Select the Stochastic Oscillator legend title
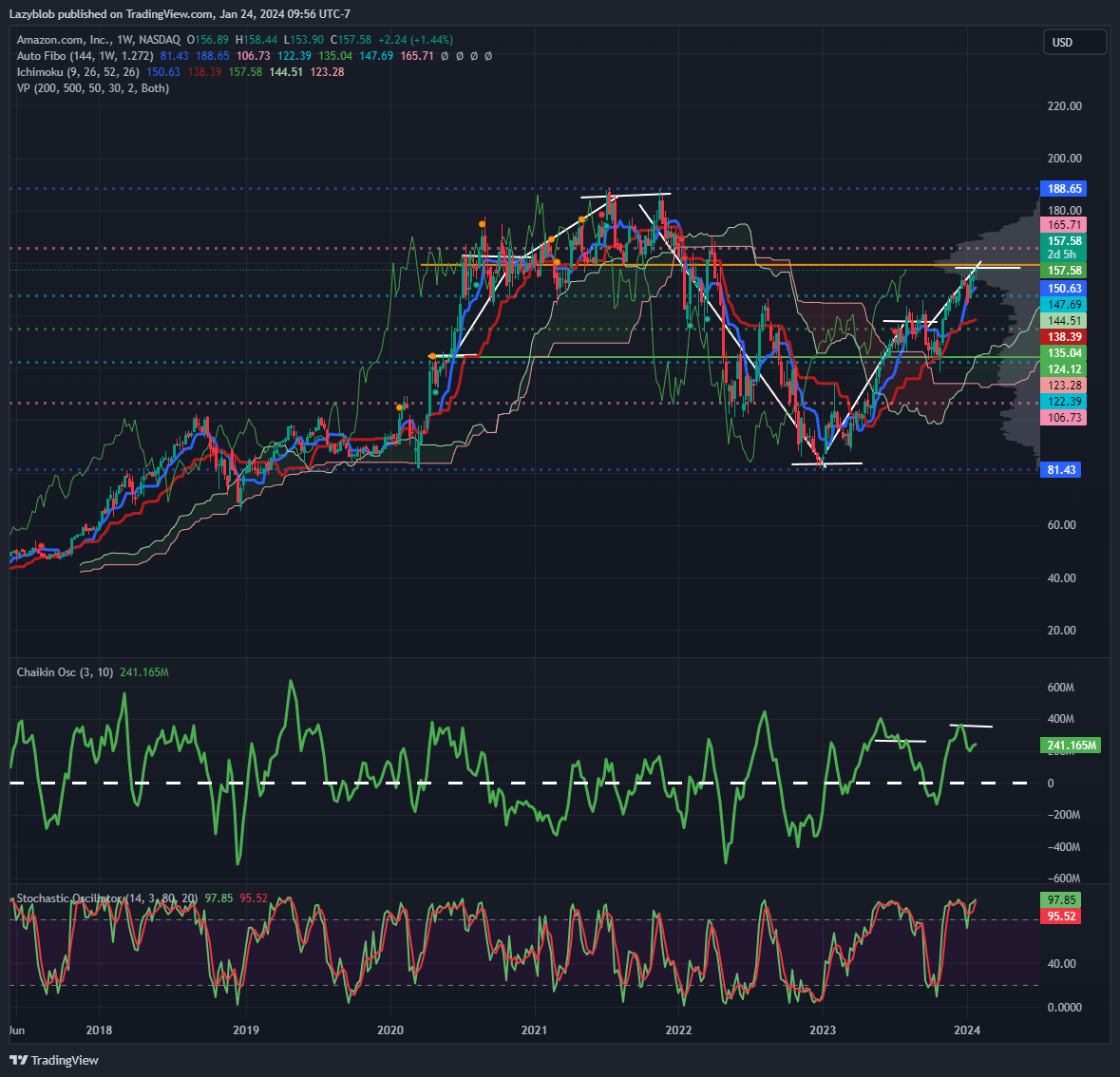The height and width of the screenshot is (1077, 1120). click(107, 898)
